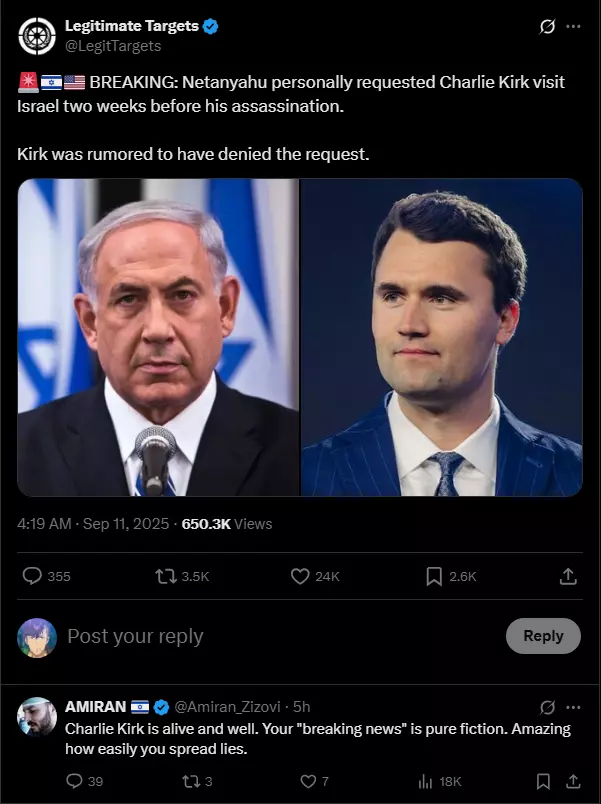This screenshot has width=601, height=804.
Task: Open more options on AMIRAN's reply
Action: (x=573, y=708)
